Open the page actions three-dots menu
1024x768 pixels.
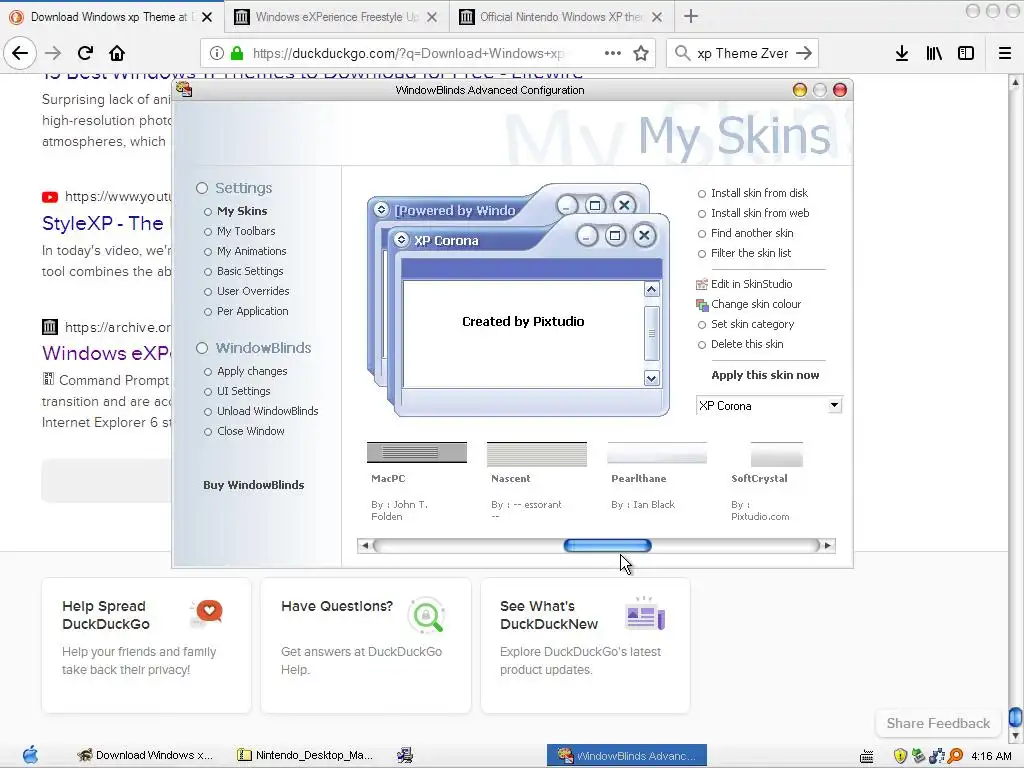click(613, 53)
